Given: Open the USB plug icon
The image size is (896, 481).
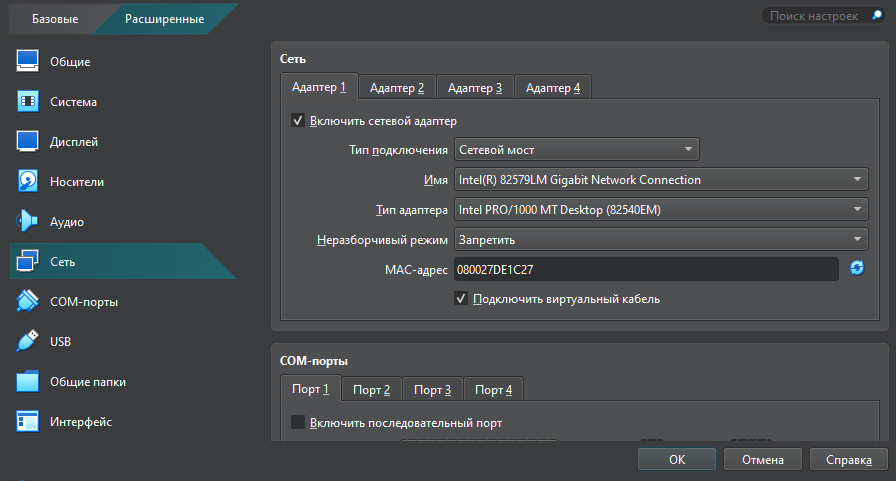Looking at the screenshot, I should pos(28,342).
